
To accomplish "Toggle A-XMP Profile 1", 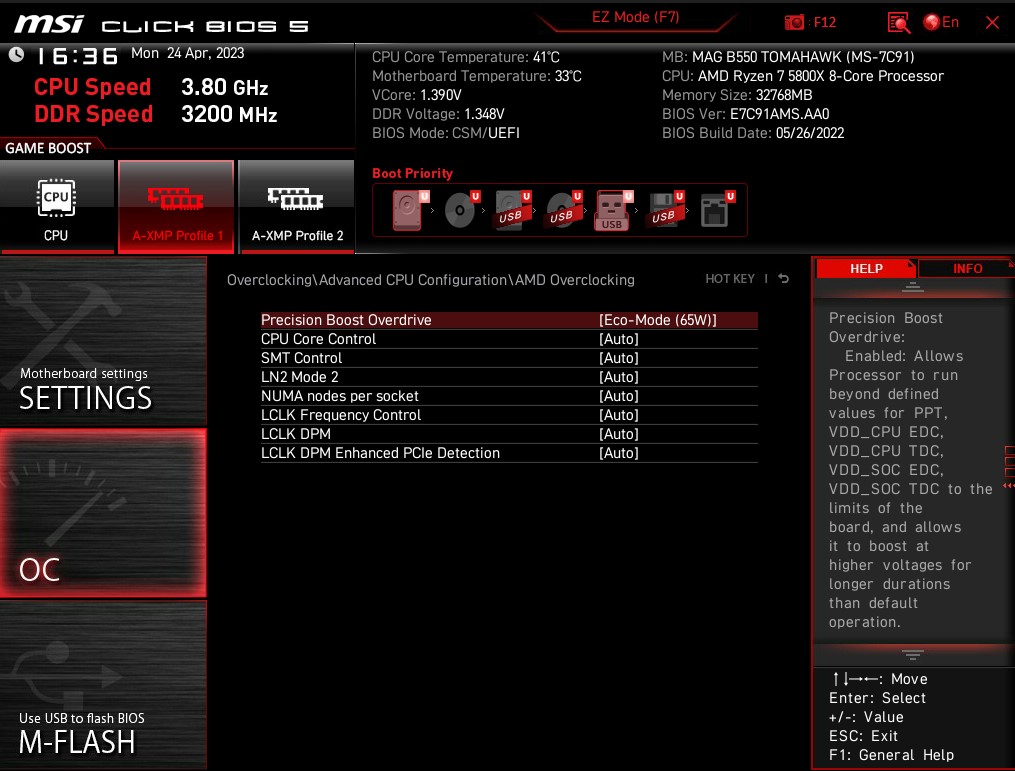I will [176, 206].
